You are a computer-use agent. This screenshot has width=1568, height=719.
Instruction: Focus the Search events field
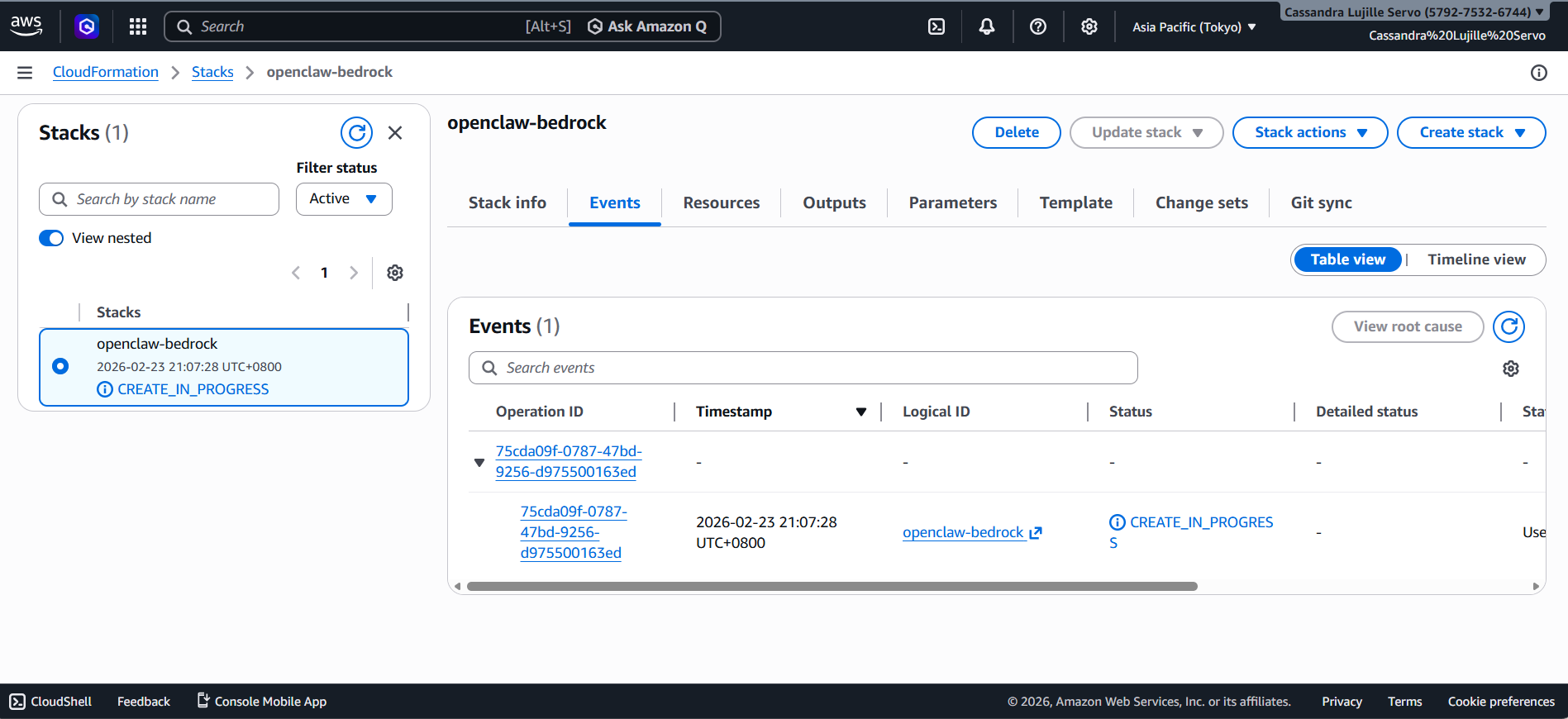point(803,368)
